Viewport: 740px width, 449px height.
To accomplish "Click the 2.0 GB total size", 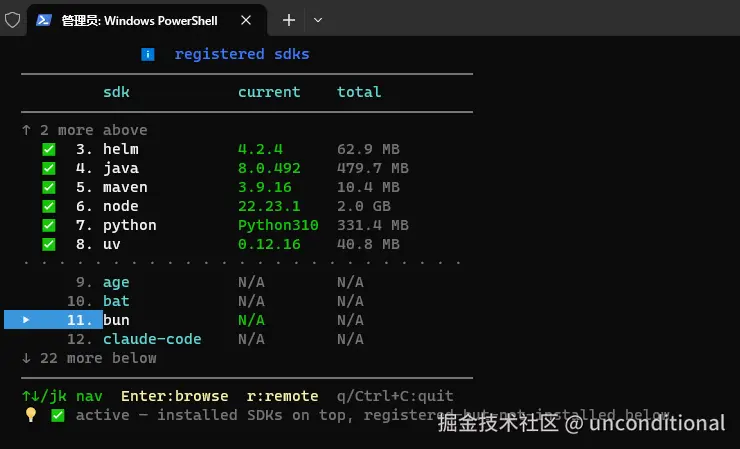I will 363,206.
